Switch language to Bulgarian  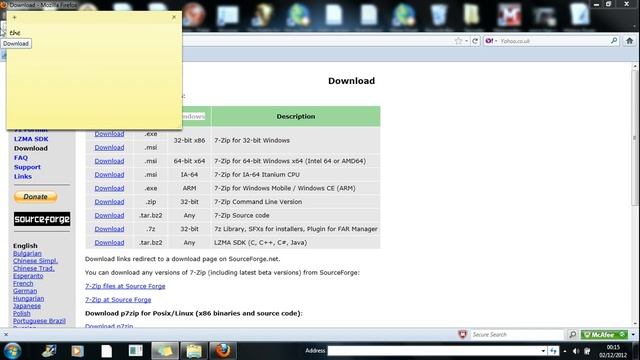pyautogui.click(x=27, y=253)
